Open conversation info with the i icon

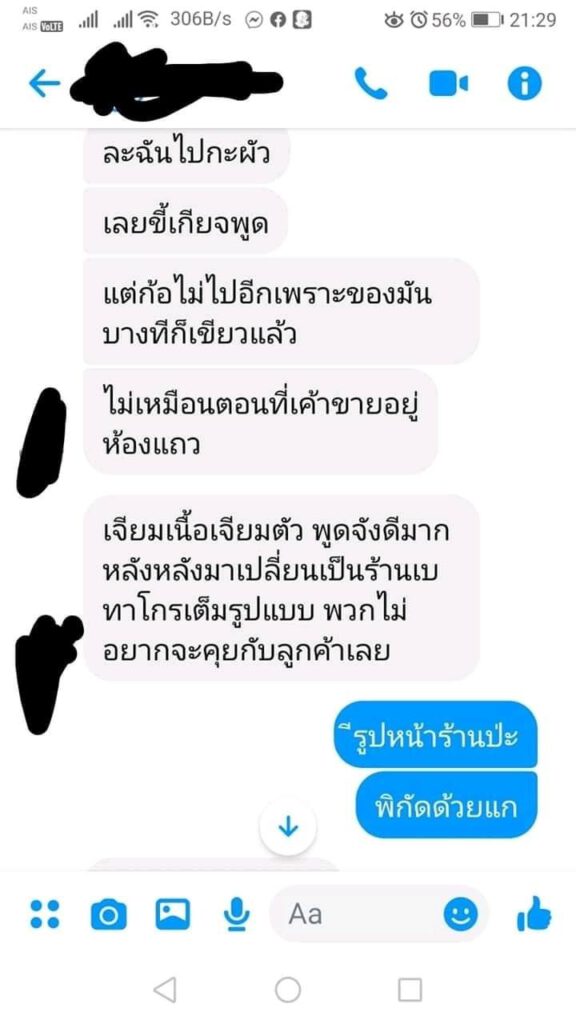(524, 84)
